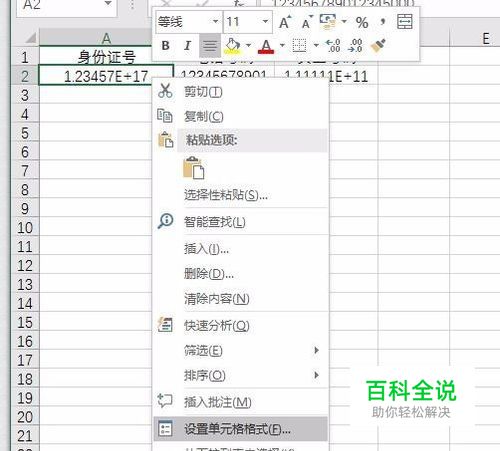Select the Format Painter brush
The width and height of the screenshot is (500, 451).
pyautogui.click(x=378, y=46)
